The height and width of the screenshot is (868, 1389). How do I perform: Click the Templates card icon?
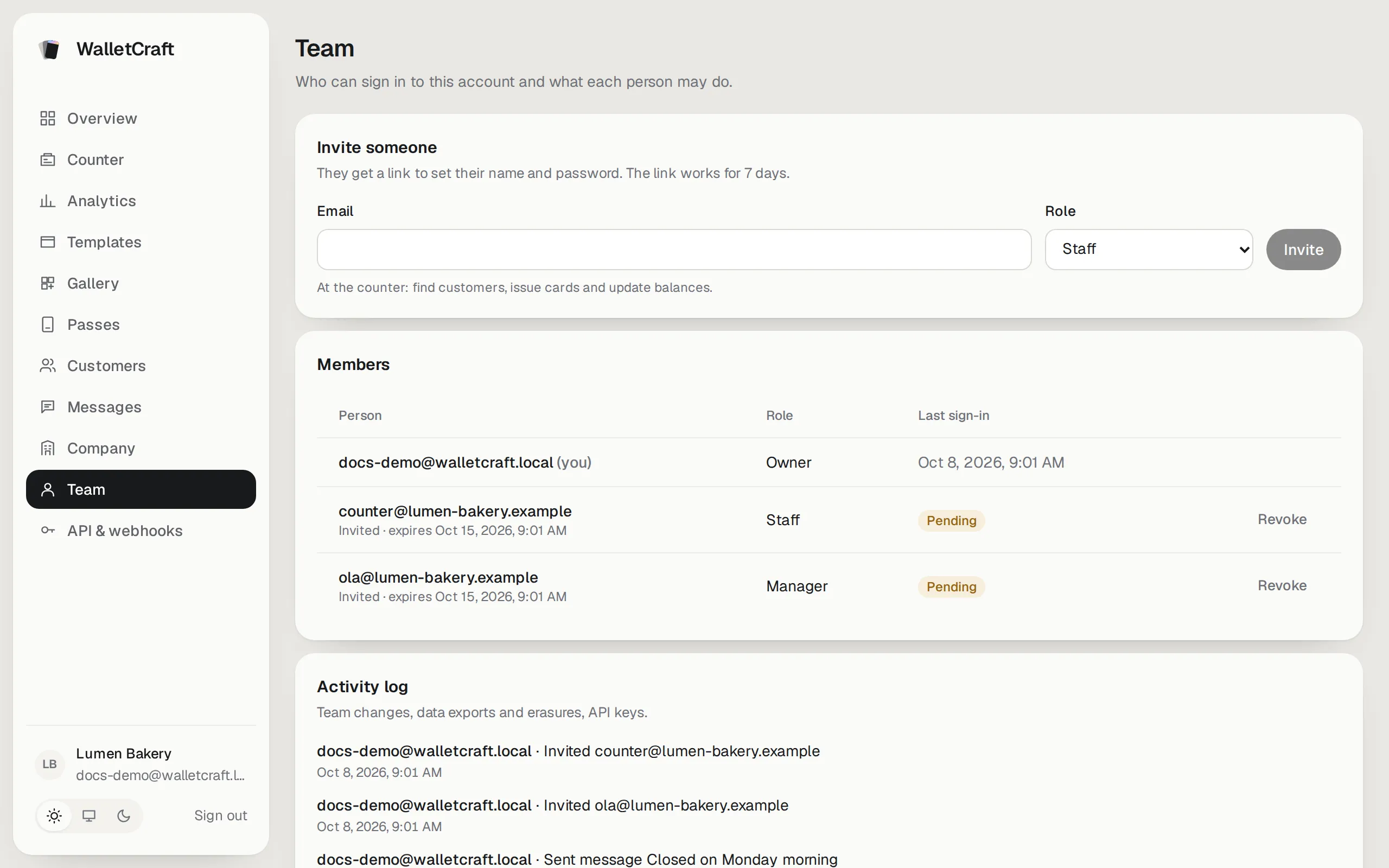coord(48,242)
